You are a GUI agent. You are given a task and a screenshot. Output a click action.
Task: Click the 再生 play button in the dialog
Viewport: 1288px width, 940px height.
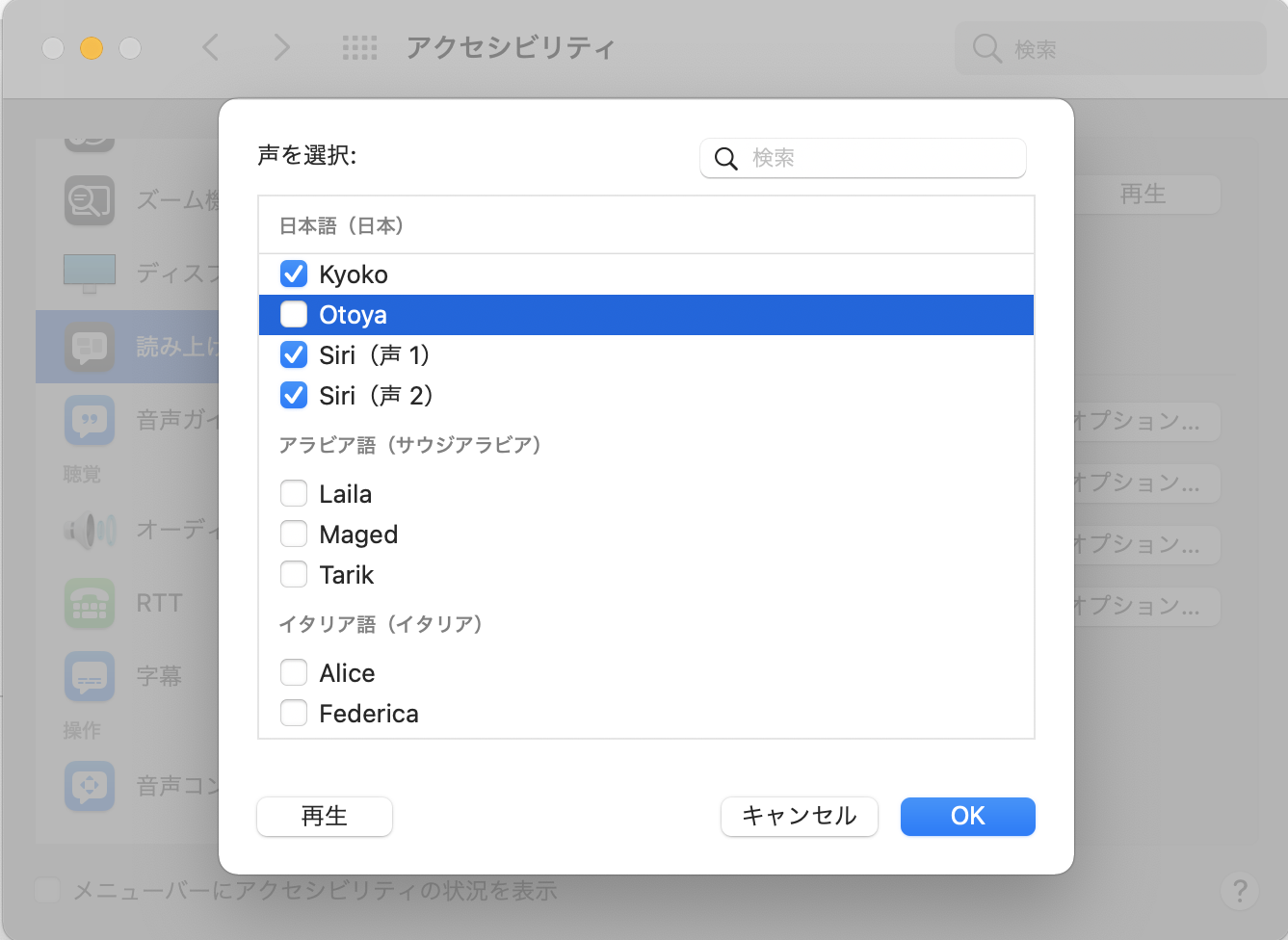point(325,817)
